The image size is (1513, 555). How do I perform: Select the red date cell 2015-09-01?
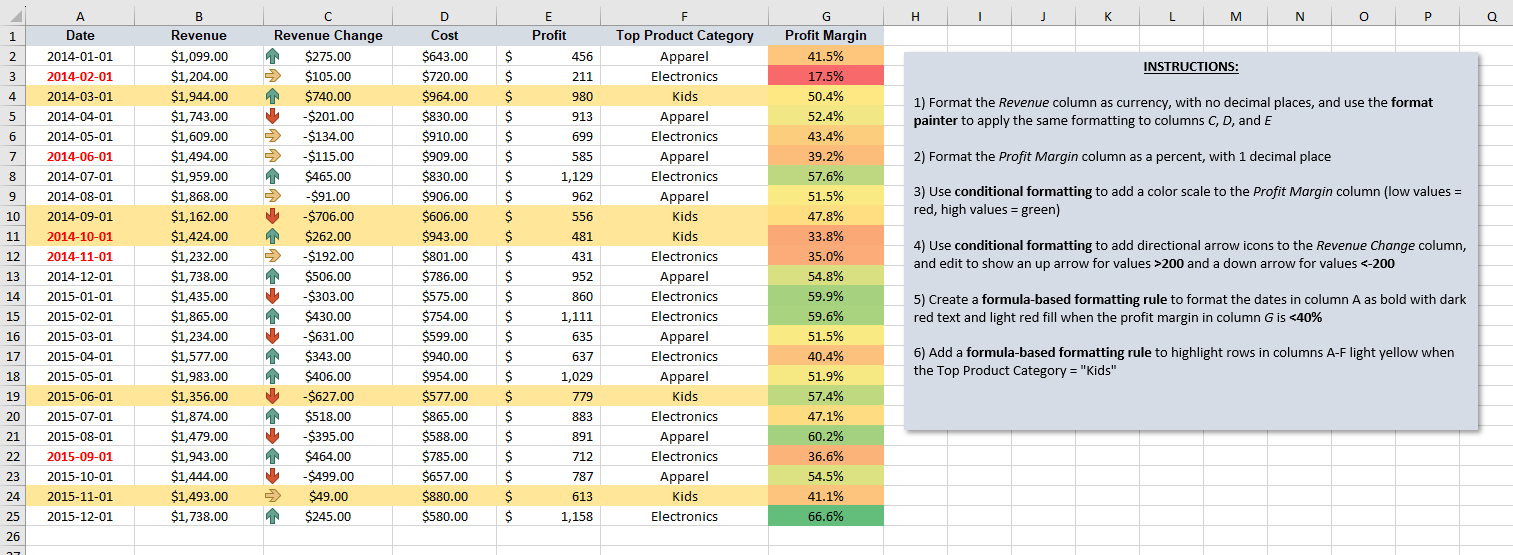tap(79, 457)
